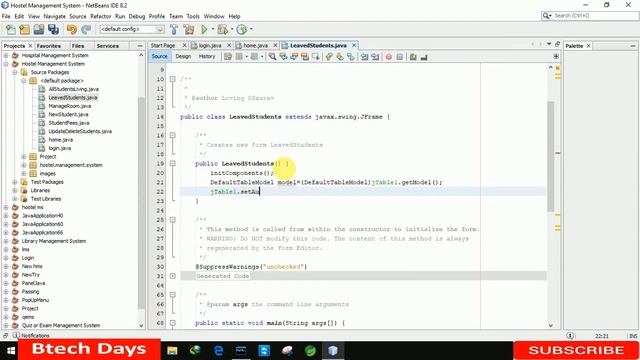Open Run Project dropdown arrow
This screenshot has width=640, height=360.
(x=213, y=29)
